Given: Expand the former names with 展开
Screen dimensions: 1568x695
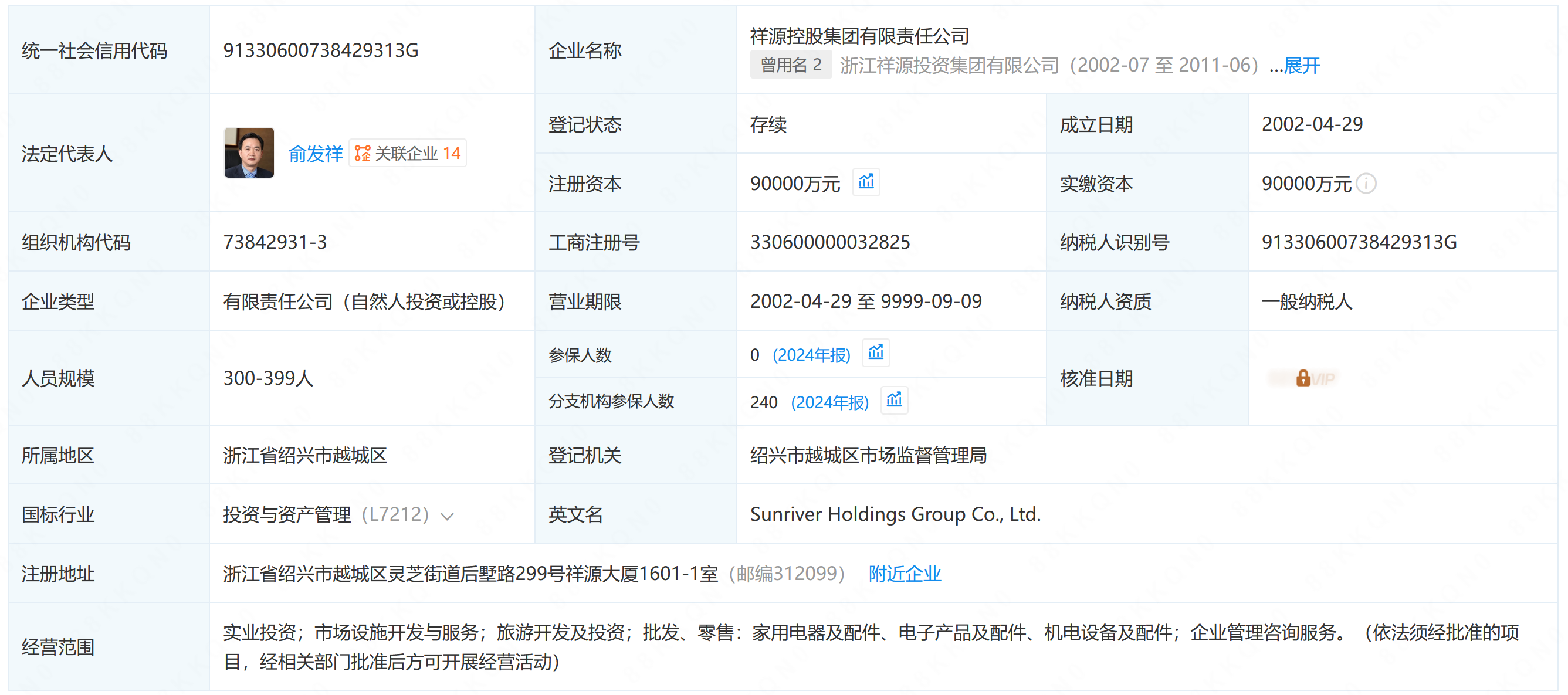Looking at the screenshot, I should [x=1302, y=66].
